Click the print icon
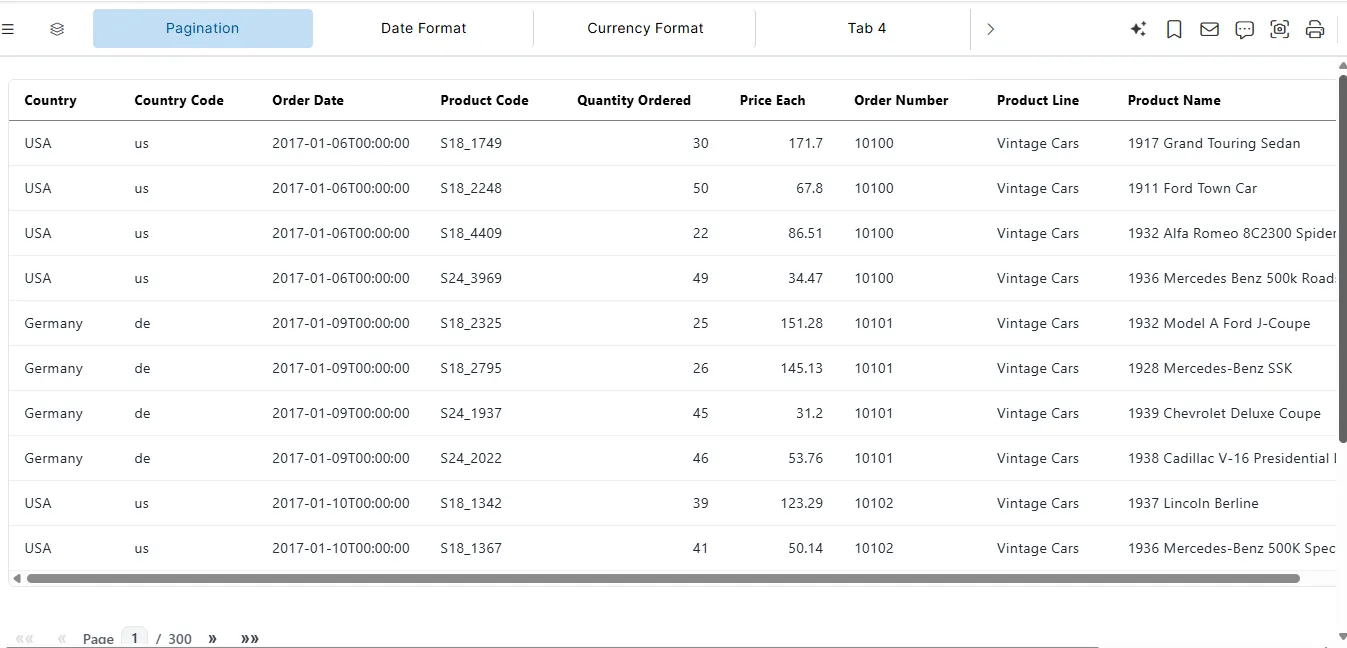This screenshot has height=648, width=1347. (x=1315, y=29)
